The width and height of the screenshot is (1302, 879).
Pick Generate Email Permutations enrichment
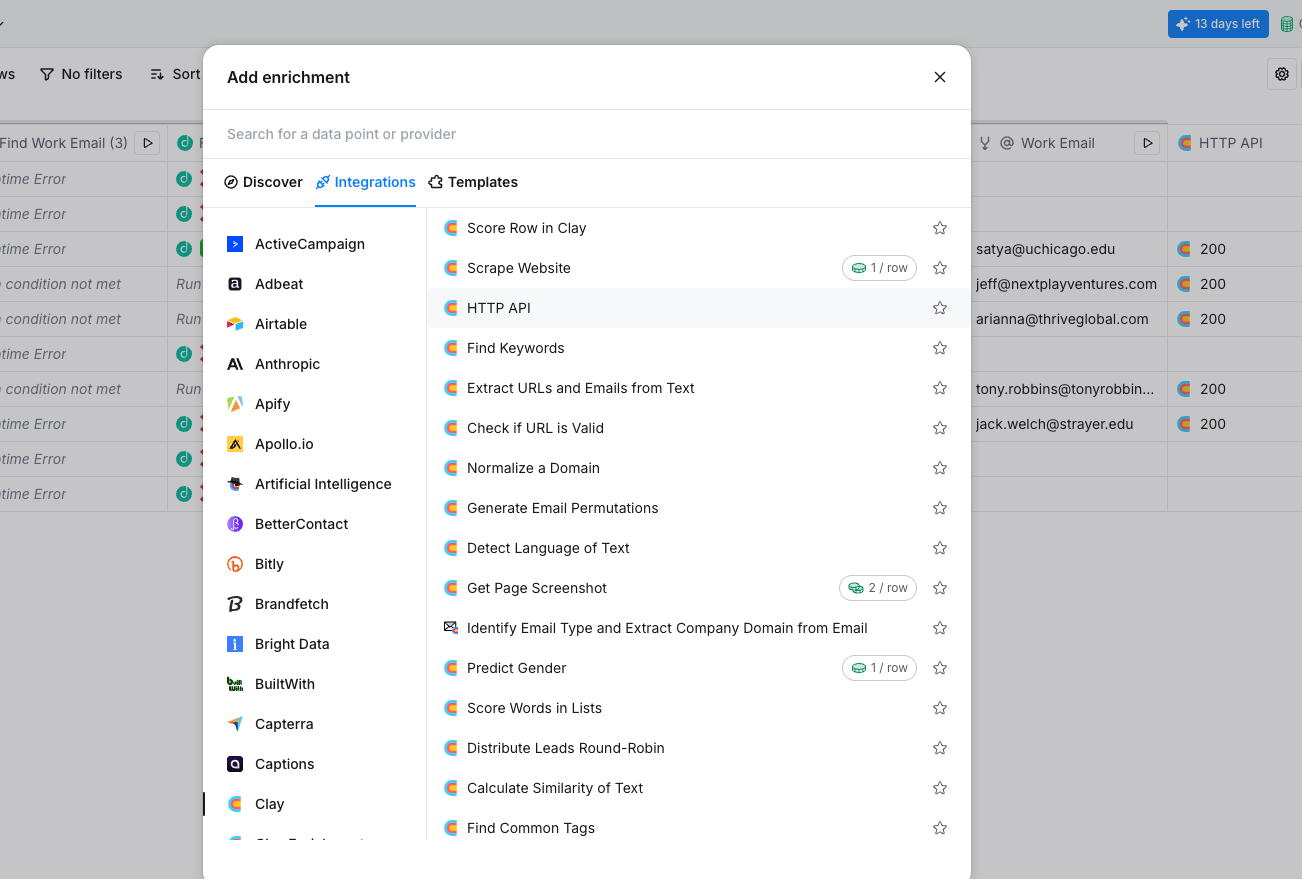[x=698, y=508]
